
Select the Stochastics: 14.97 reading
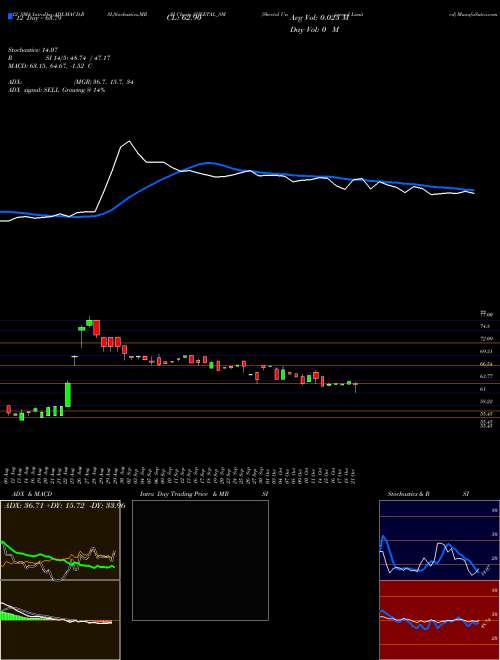pos(32,50)
